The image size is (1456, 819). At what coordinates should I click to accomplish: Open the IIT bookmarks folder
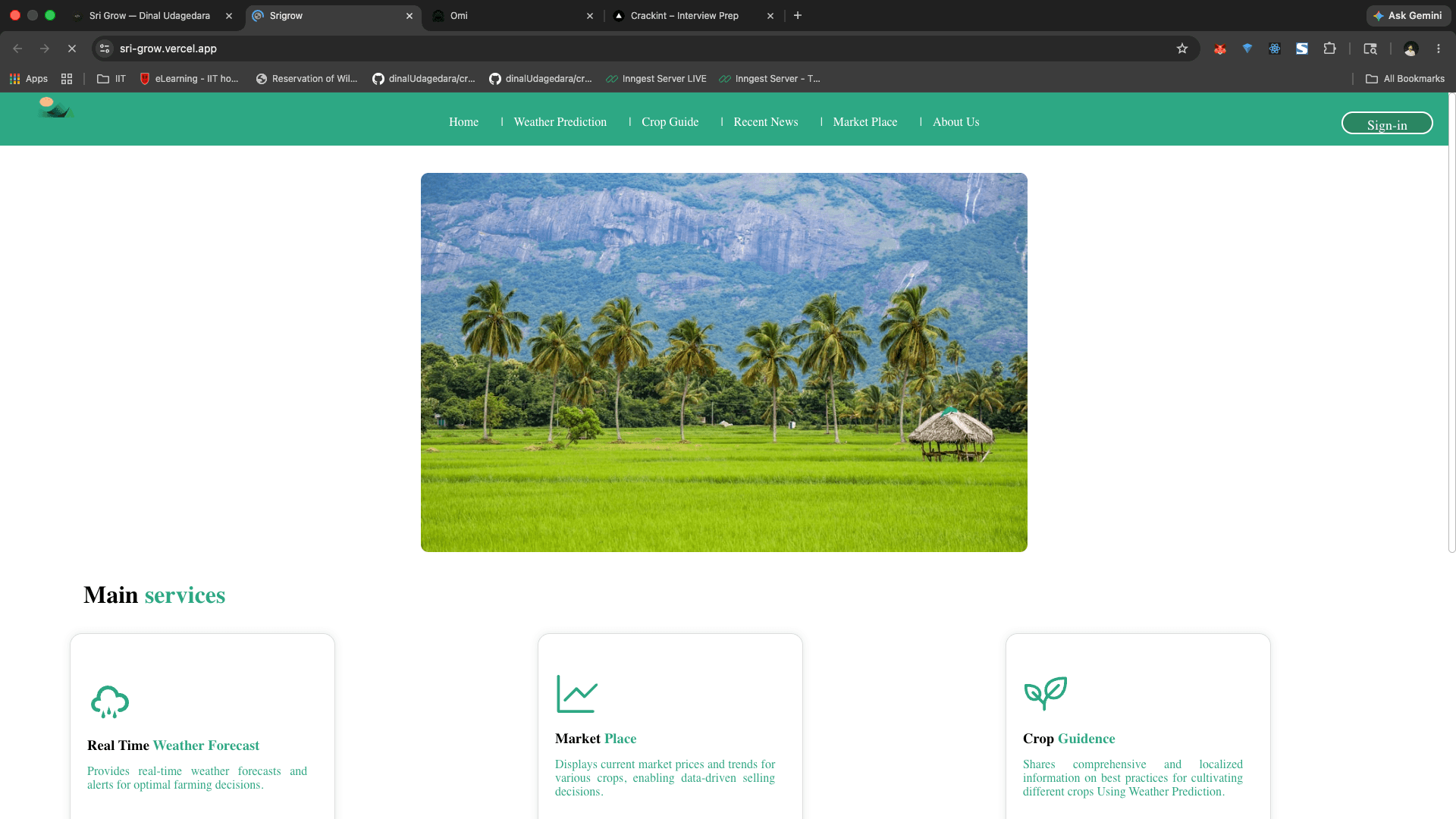(x=111, y=79)
